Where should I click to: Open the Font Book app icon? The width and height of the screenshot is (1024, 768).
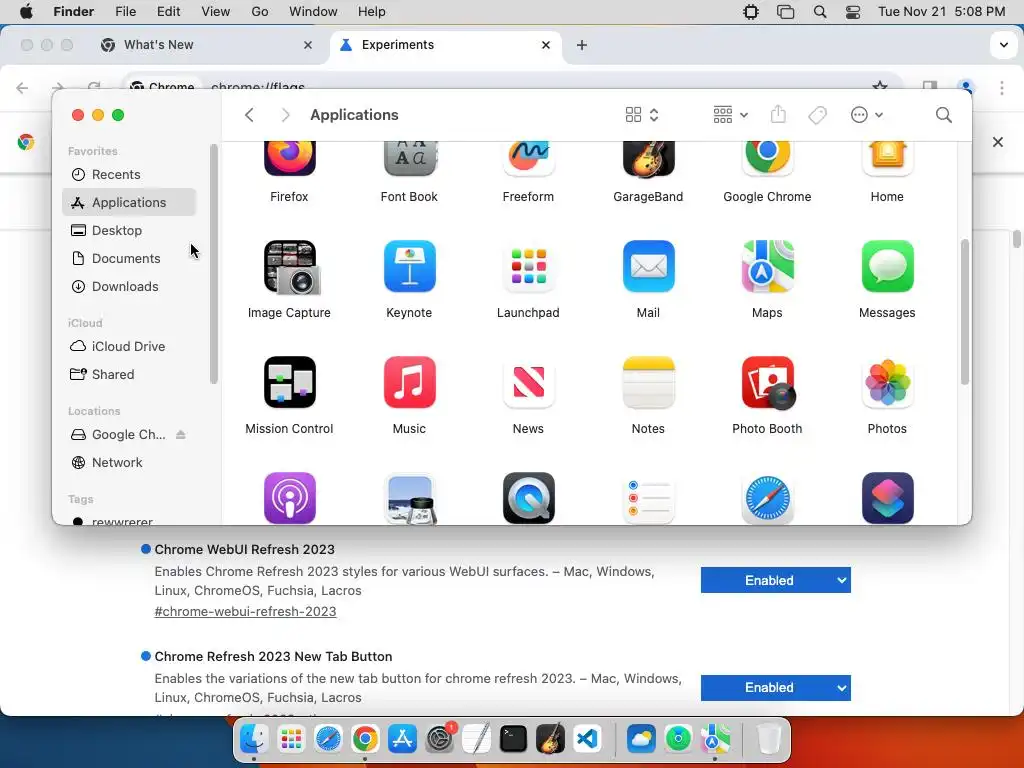point(409,159)
